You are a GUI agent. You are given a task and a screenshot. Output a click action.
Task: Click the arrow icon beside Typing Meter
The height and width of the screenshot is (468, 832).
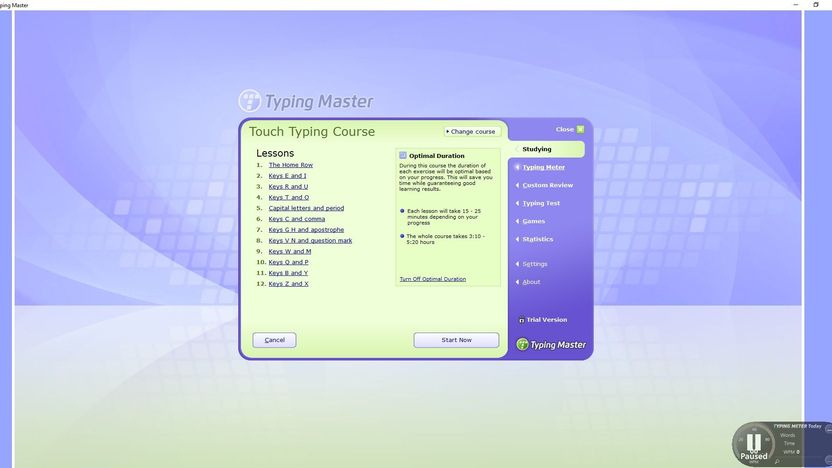517,167
